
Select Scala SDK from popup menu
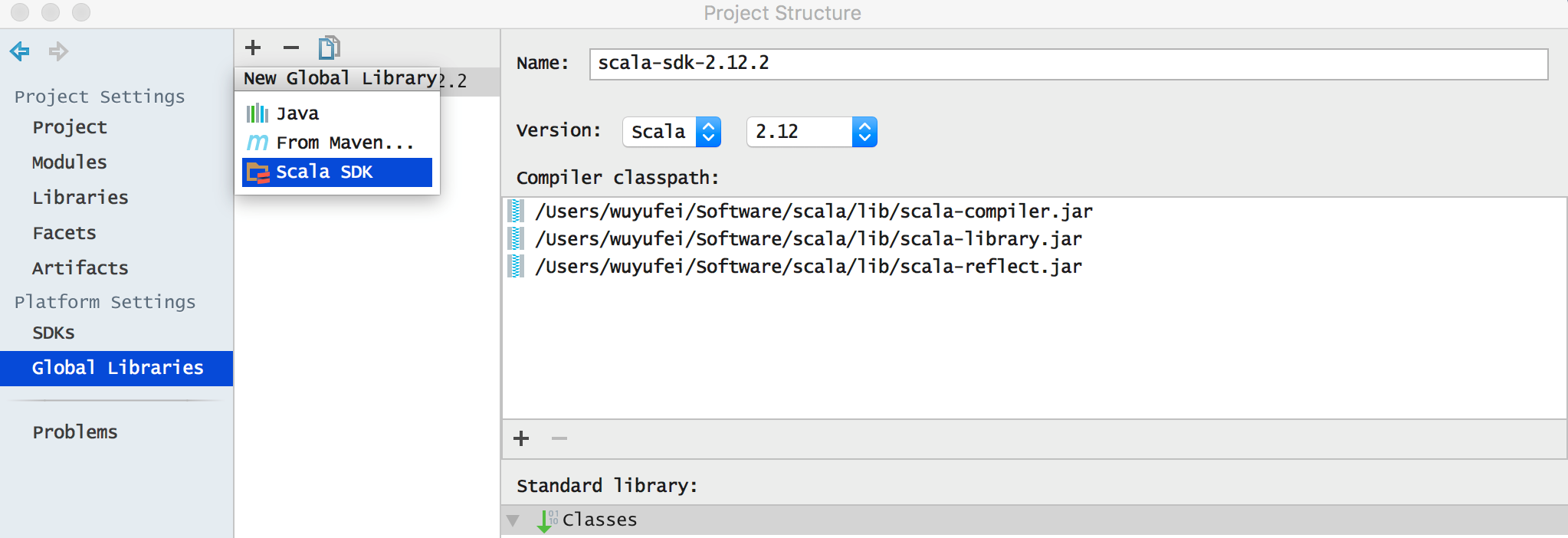(337, 172)
